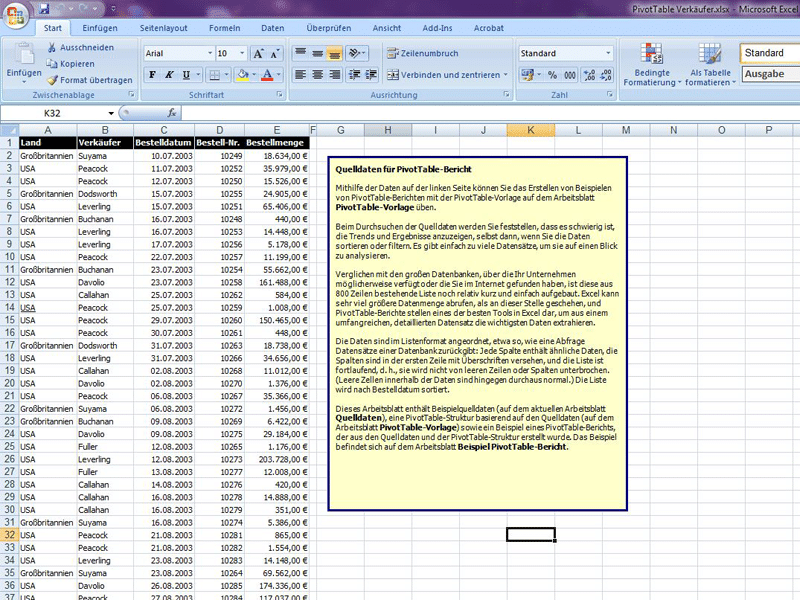Decrease font size with small A icon

click(274, 54)
